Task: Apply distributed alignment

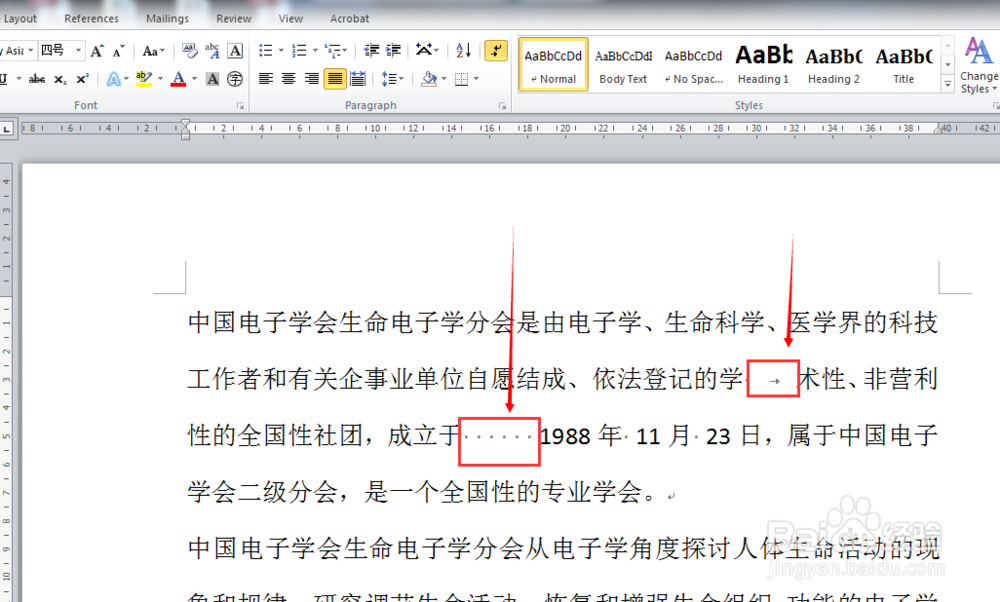Action: (x=358, y=79)
